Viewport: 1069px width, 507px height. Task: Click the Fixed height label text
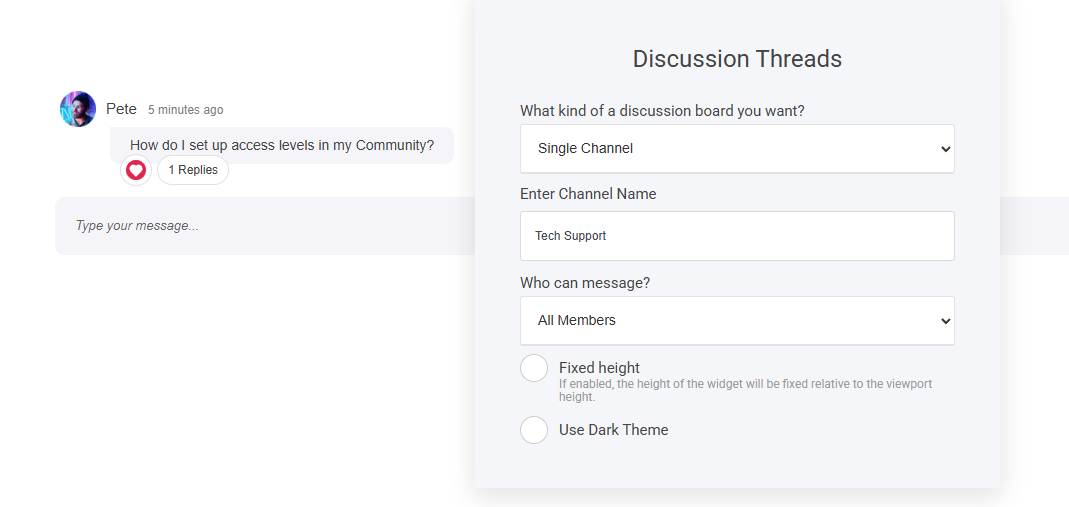[x=599, y=367]
